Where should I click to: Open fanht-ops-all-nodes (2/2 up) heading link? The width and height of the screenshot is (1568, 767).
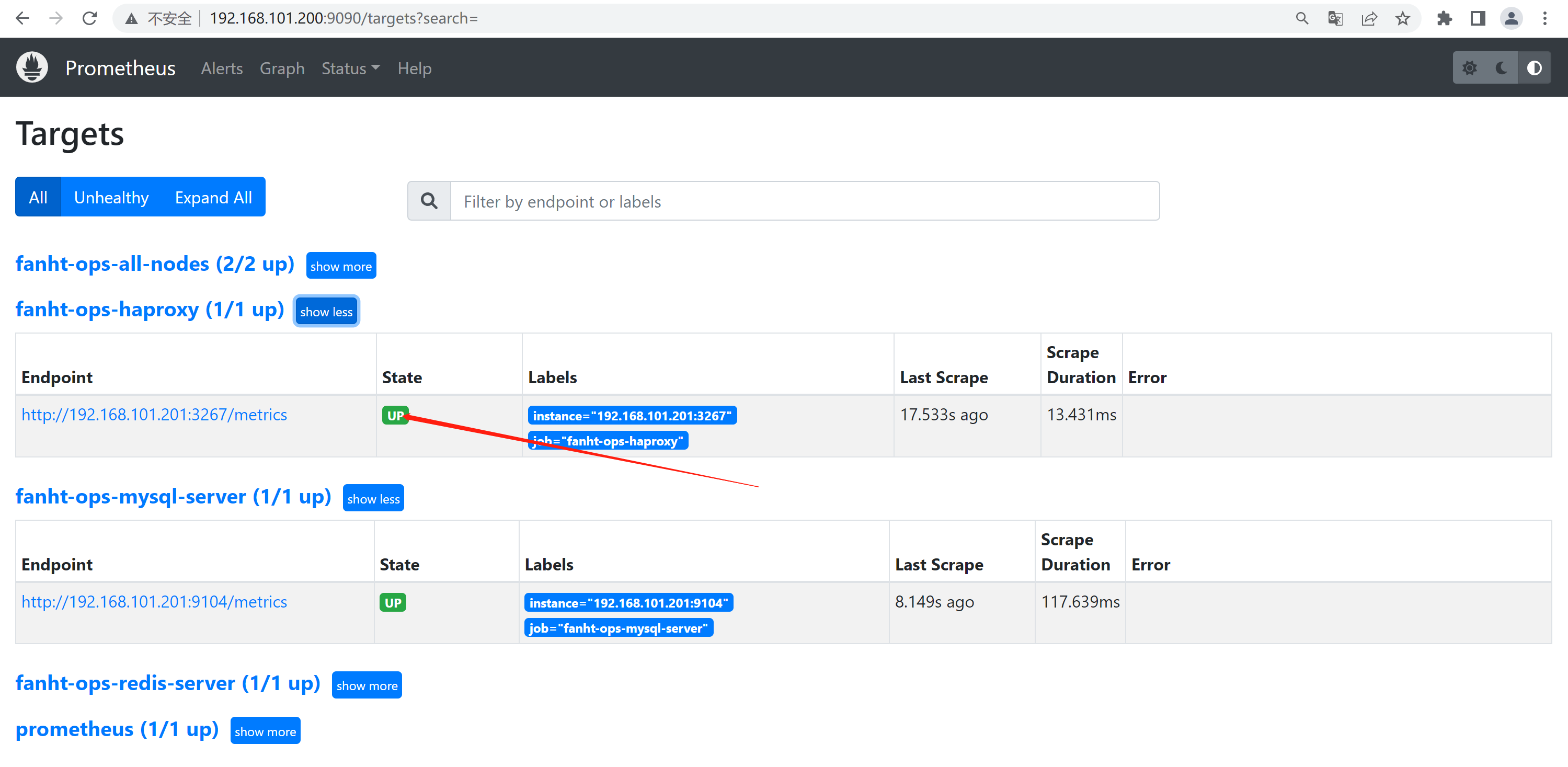point(155,264)
